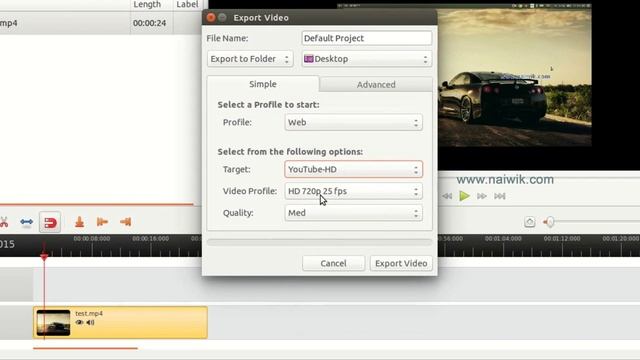
Task: Click the 00:01:12:000 timeline ruler mark
Action: coord(562,238)
